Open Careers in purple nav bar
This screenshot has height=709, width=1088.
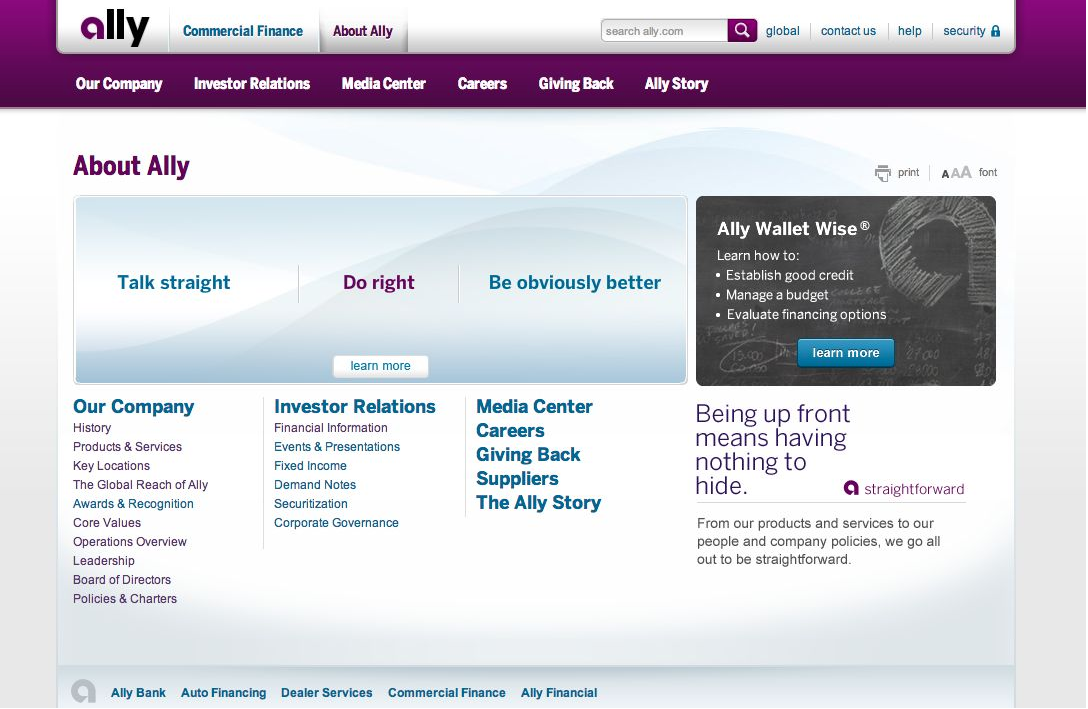pos(482,84)
